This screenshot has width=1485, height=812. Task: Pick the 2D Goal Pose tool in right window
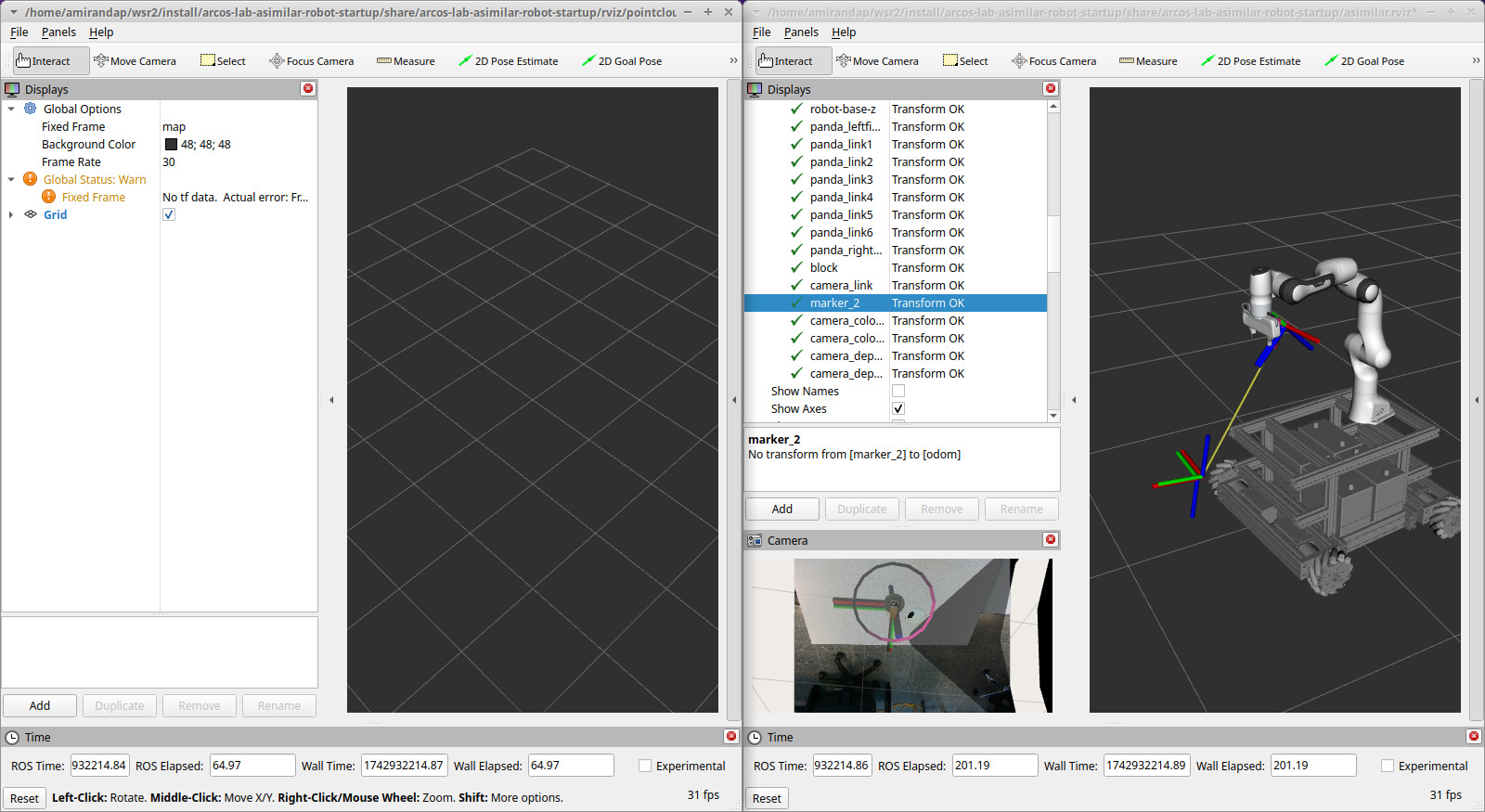(1363, 61)
